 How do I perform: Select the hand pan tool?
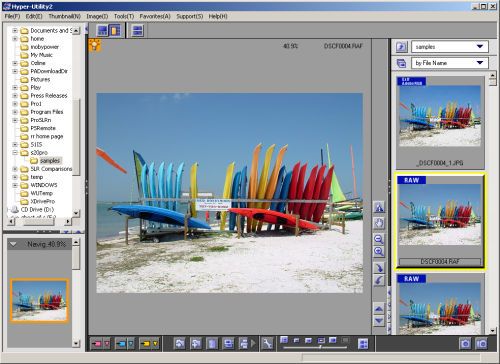coord(379,223)
